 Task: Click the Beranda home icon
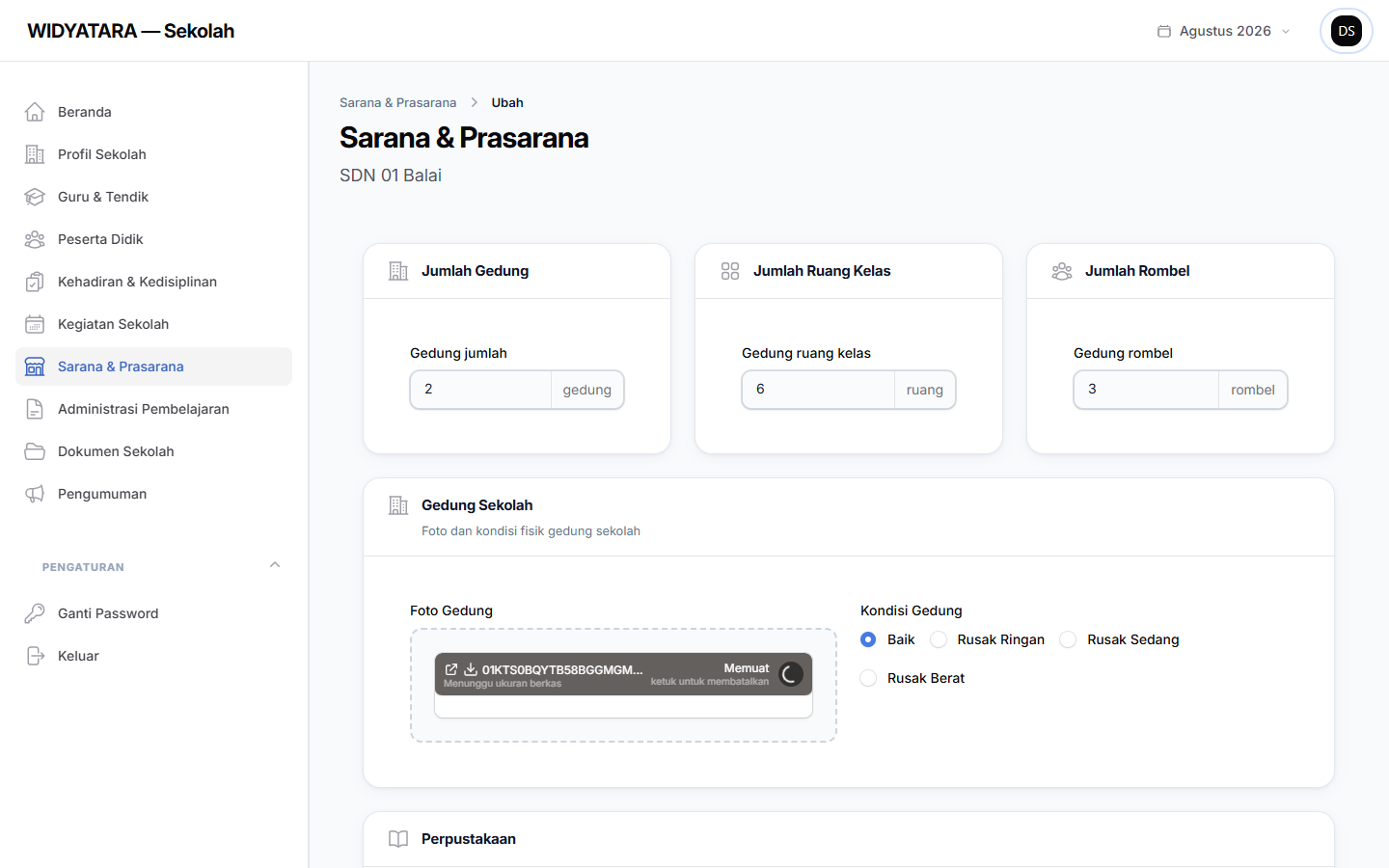pos(35,112)
